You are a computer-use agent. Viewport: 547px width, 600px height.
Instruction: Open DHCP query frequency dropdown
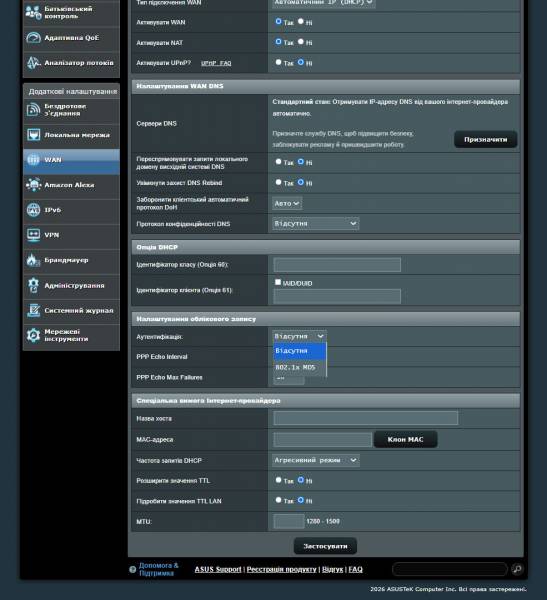point(316,460)
